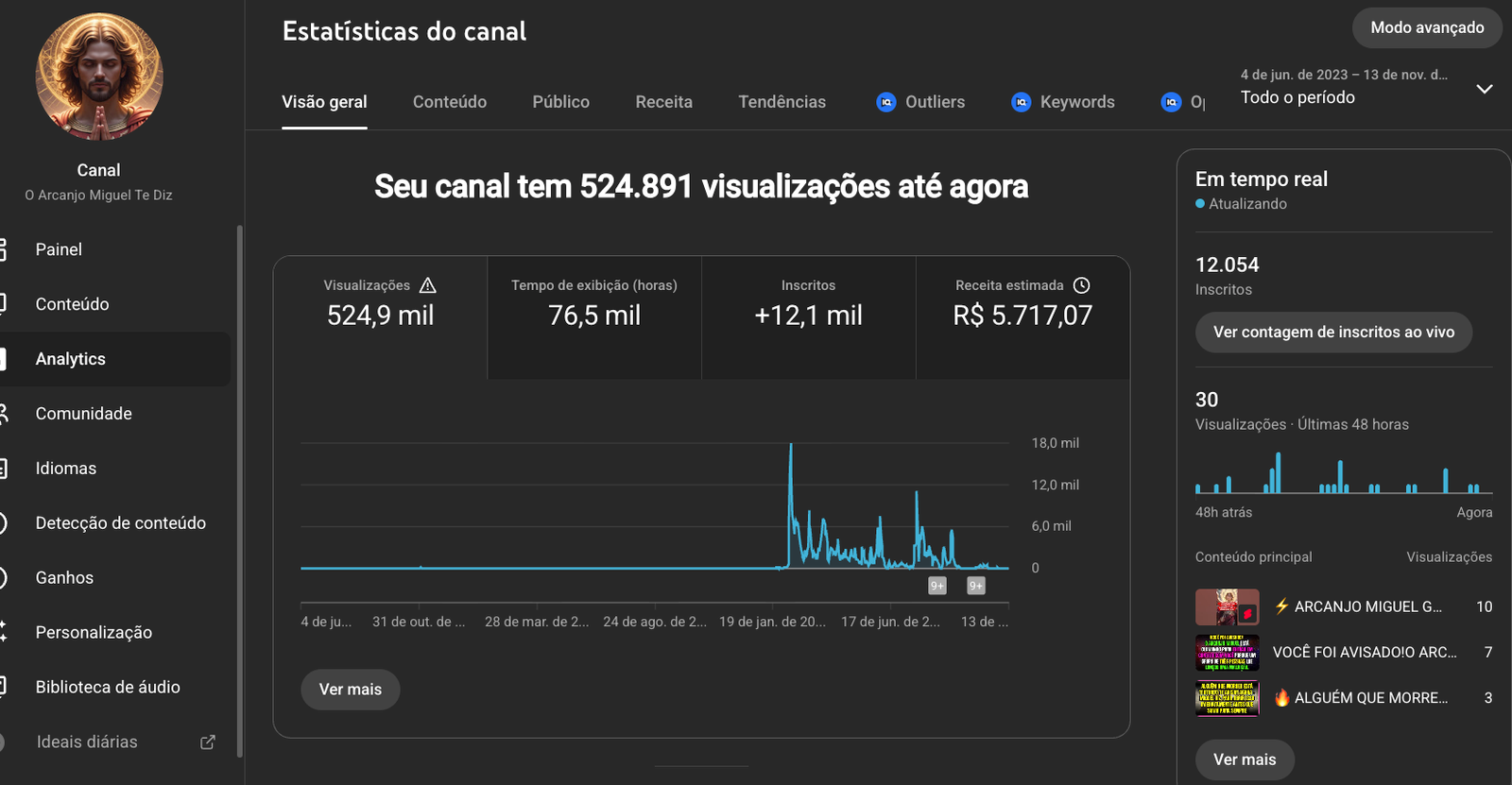
Task: Click the second 9+ video marker on chart
Action: click(976, 586)
